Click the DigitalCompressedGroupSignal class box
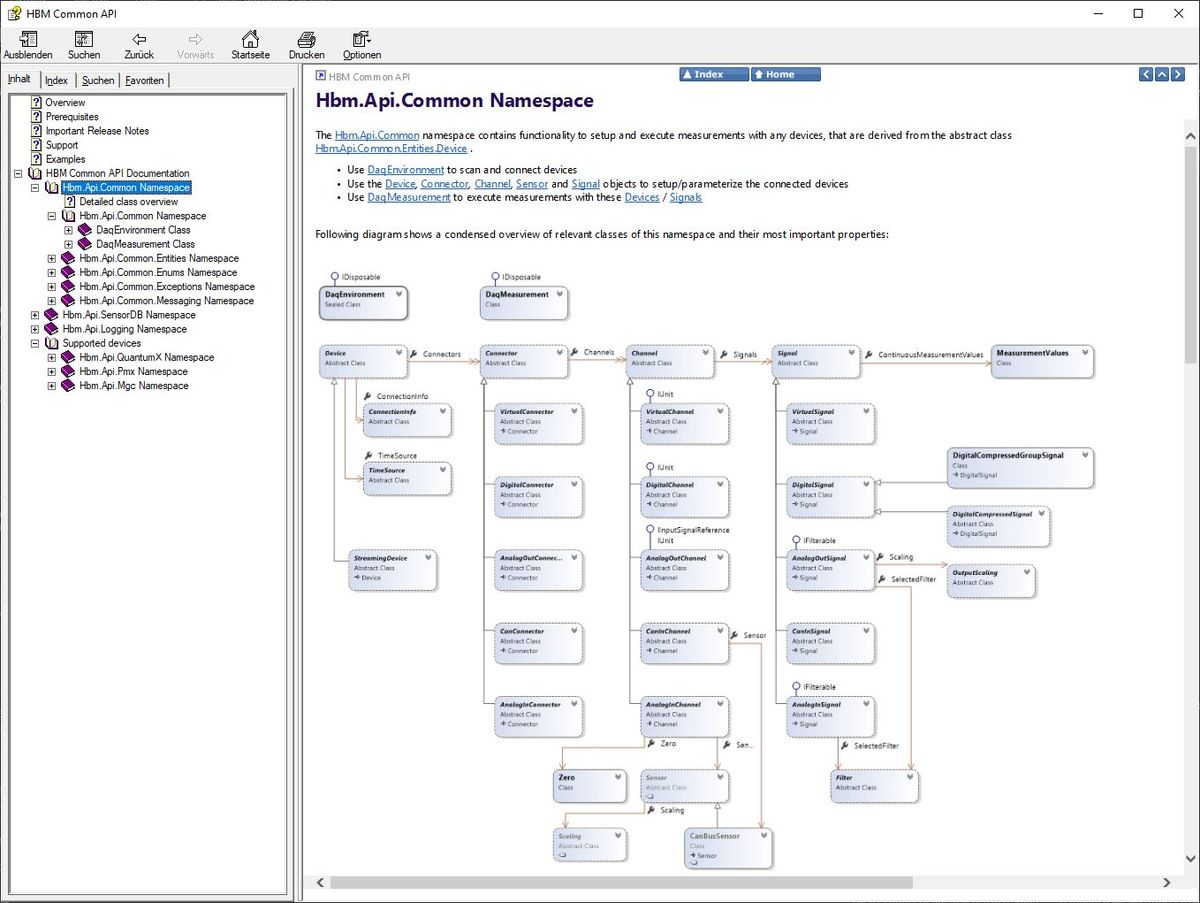The height and width of the screenshot is (903, 1200). click(1021, 467)
